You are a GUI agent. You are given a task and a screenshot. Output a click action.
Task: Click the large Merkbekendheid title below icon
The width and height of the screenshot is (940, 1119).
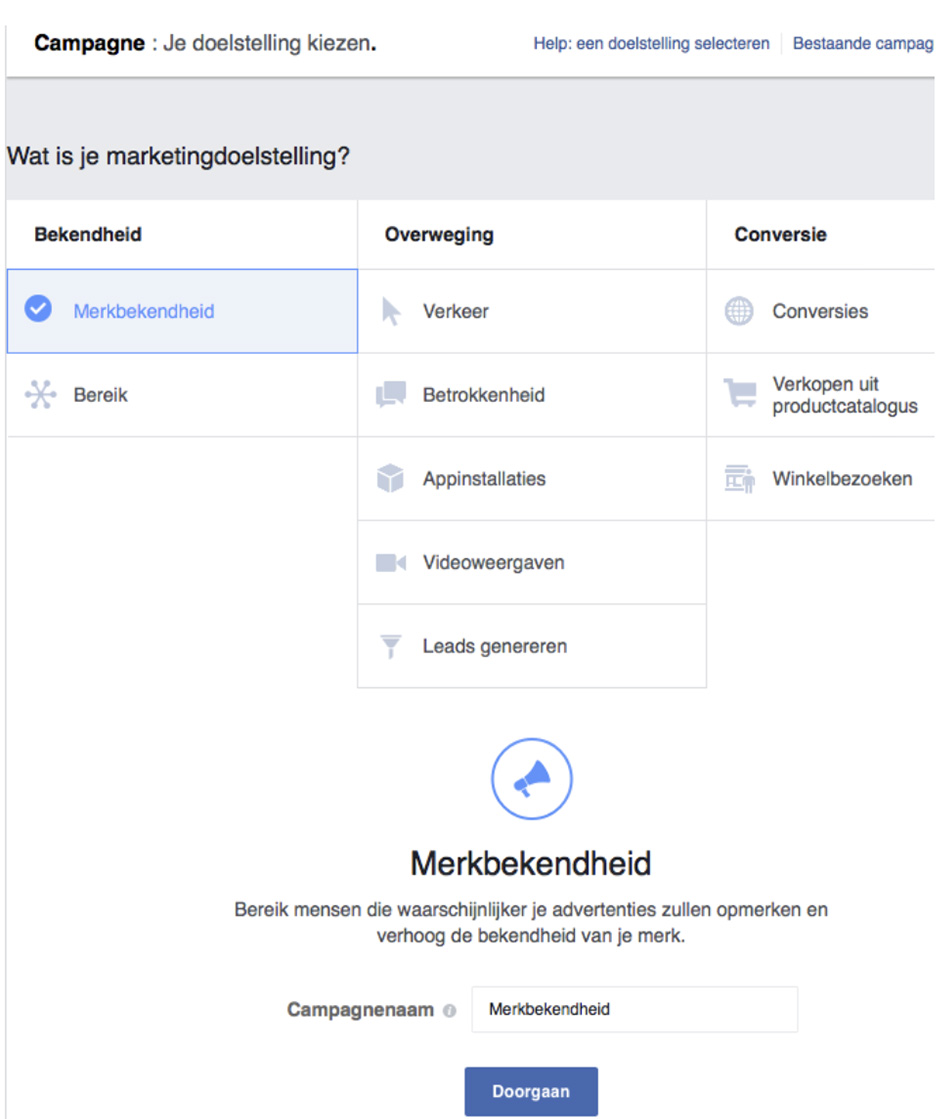(530, 864)
